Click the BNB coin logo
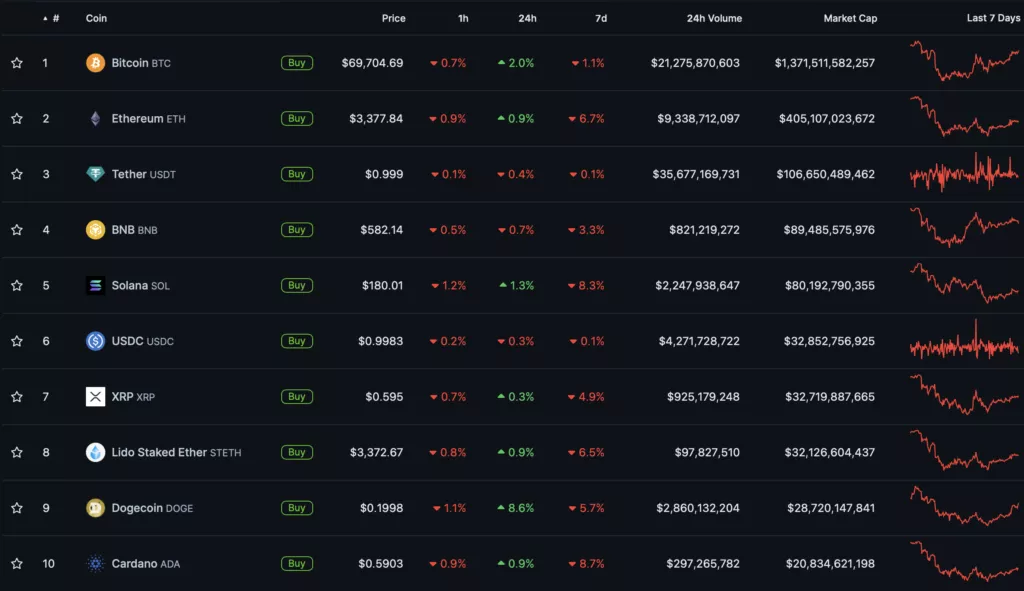 point(95,230)
